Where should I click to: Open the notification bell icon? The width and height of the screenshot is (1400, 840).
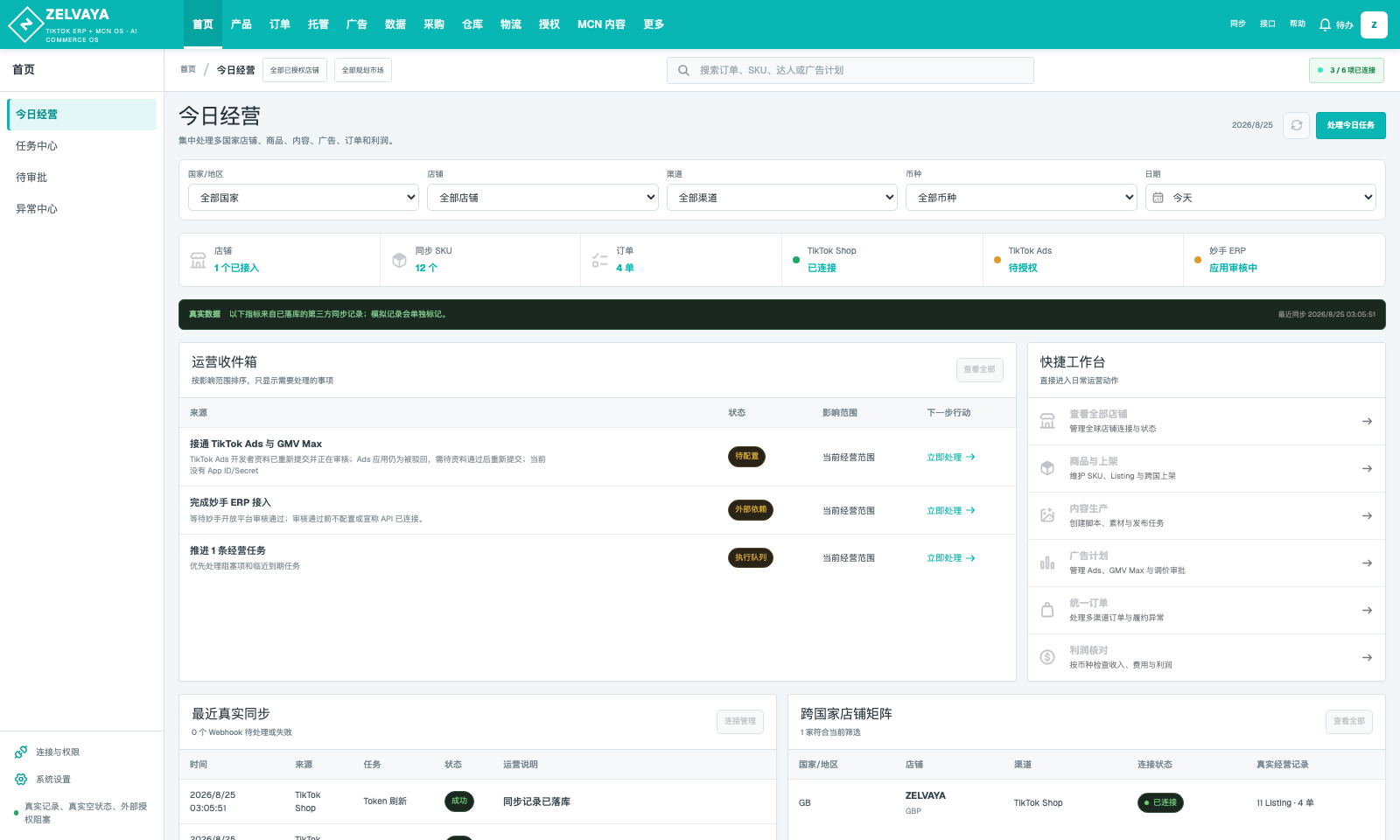[1325, 24]
